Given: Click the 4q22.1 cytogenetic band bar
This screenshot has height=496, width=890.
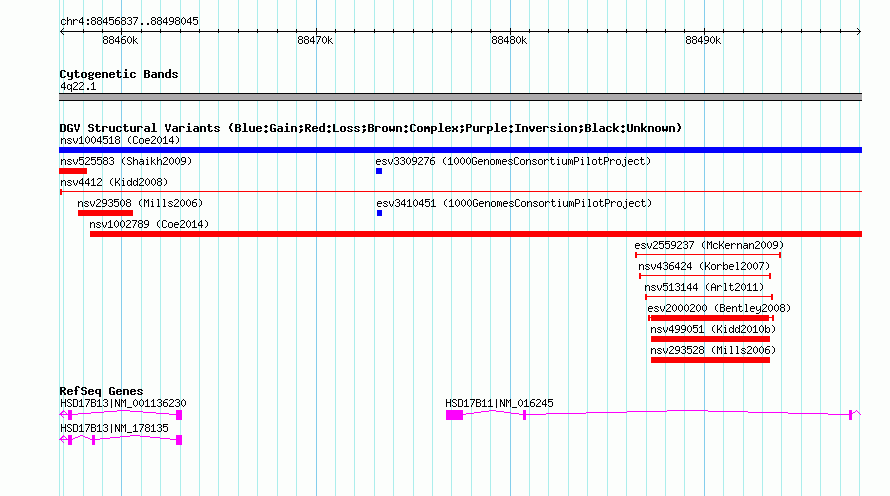Looking at the screenshot, I should (460, 97).
